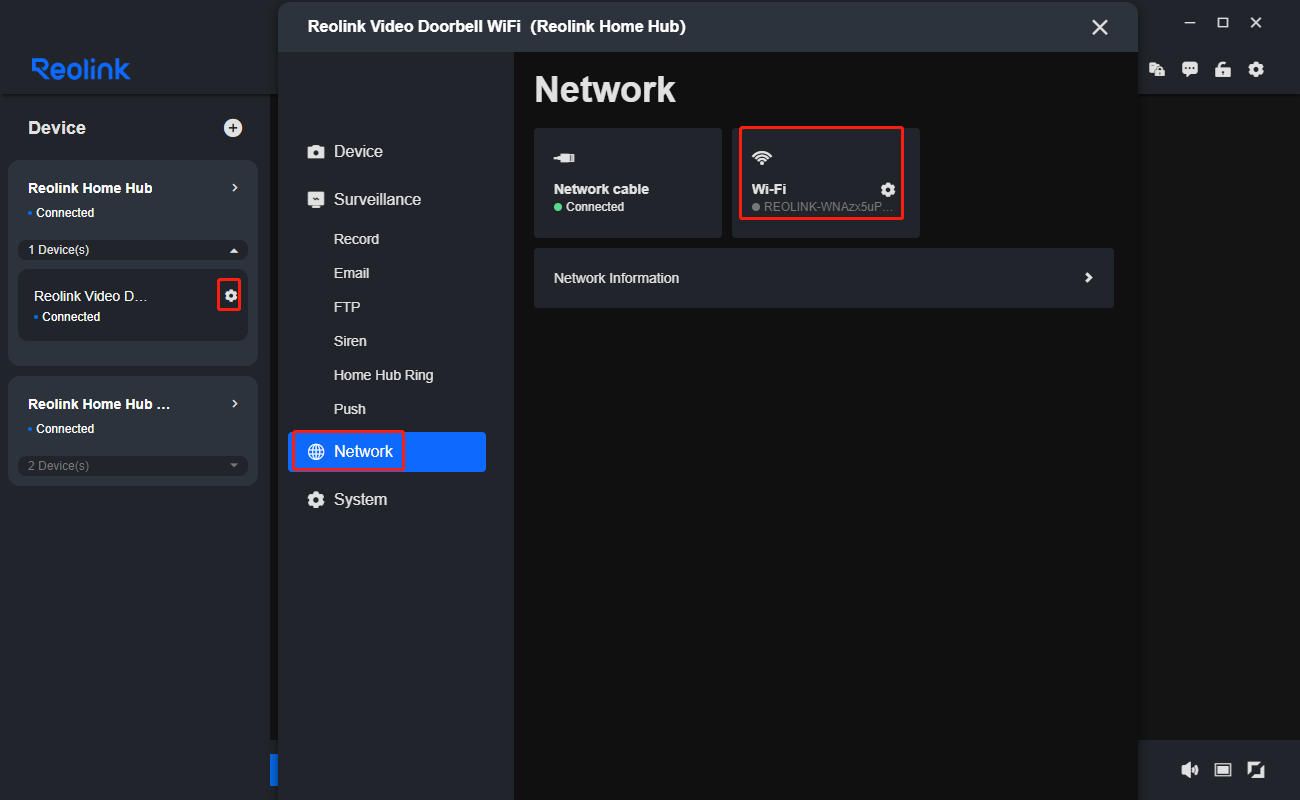Click REOLINK-WNAzx5uP Wi-Fi network name
The height and width of the screenshot is (800, 1300).
(x=829, y=207)
